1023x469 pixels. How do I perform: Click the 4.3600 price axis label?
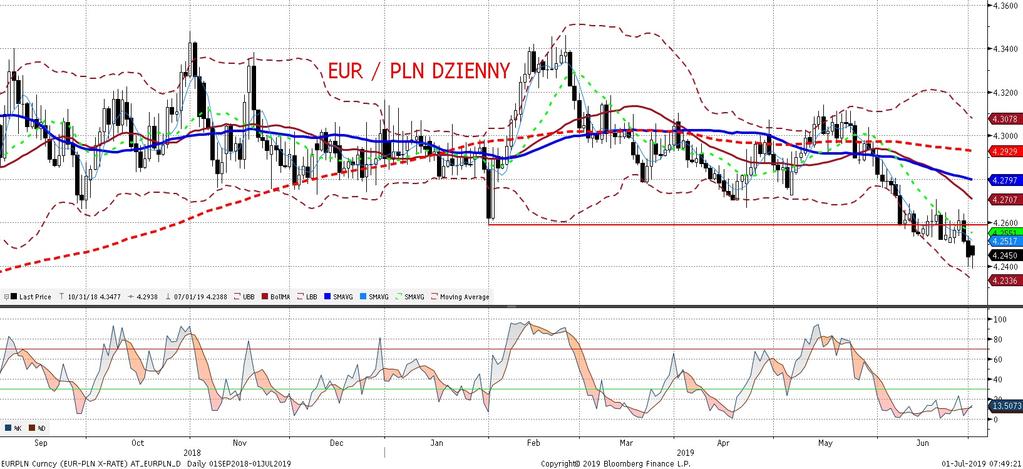(x=1003, y=5)
